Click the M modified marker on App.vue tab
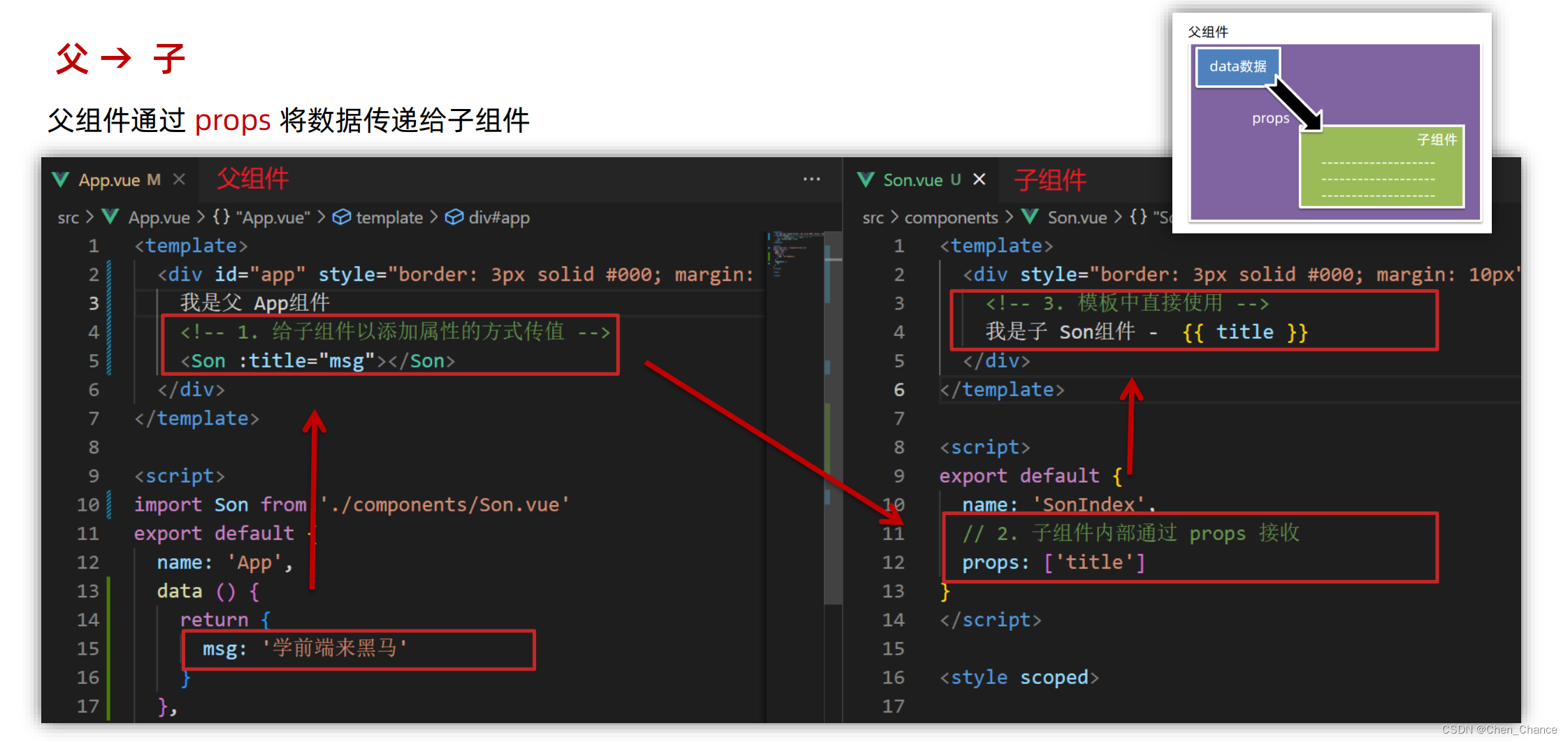 point(153,180)
